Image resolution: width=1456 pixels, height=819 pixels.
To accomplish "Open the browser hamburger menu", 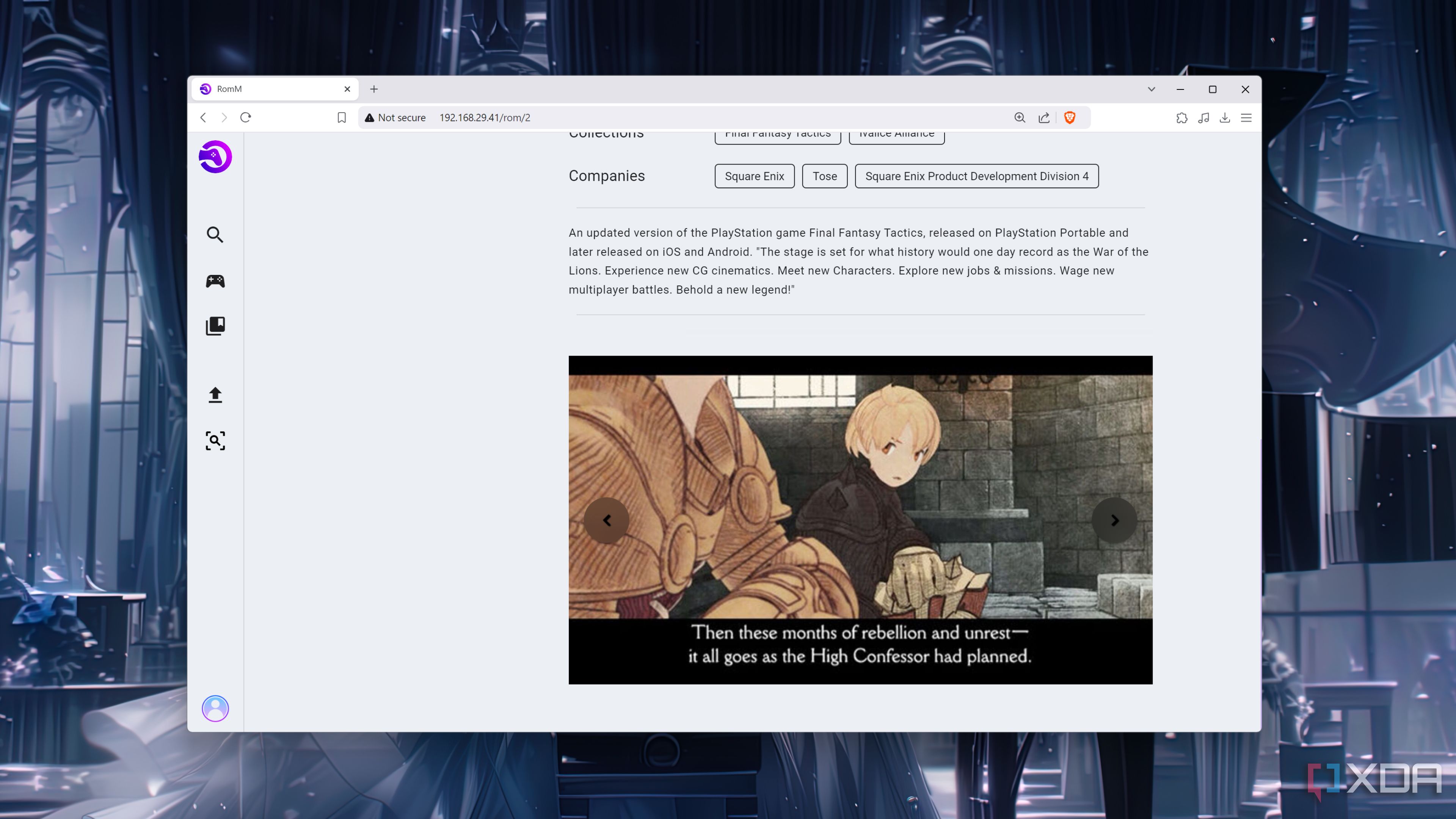I will point(1246,118).
